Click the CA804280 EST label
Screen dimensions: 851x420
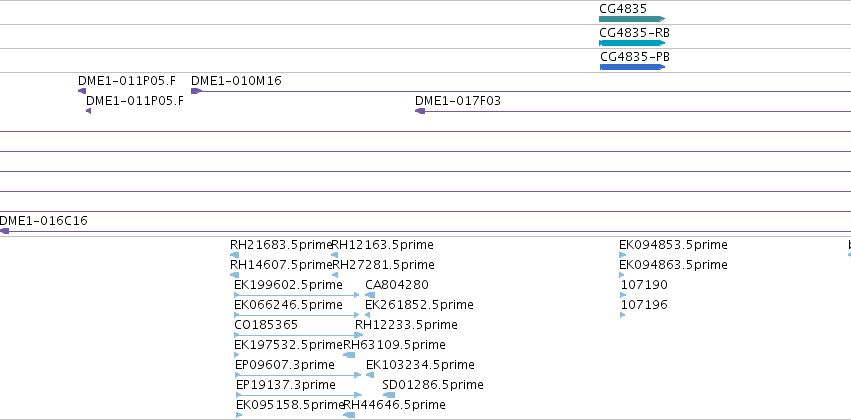click(397, 285)
